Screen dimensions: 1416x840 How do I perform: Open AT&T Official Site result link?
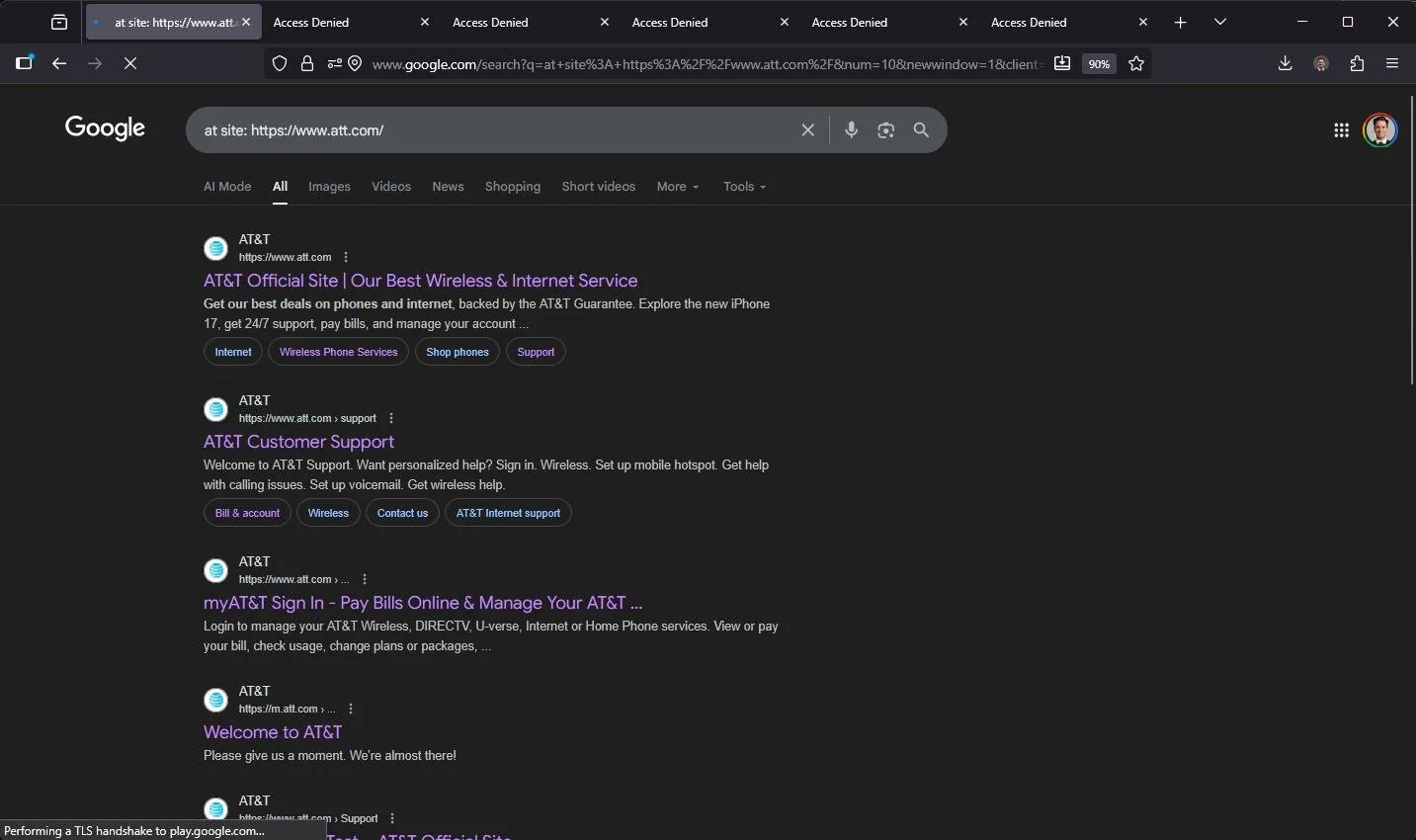[421, 281]
